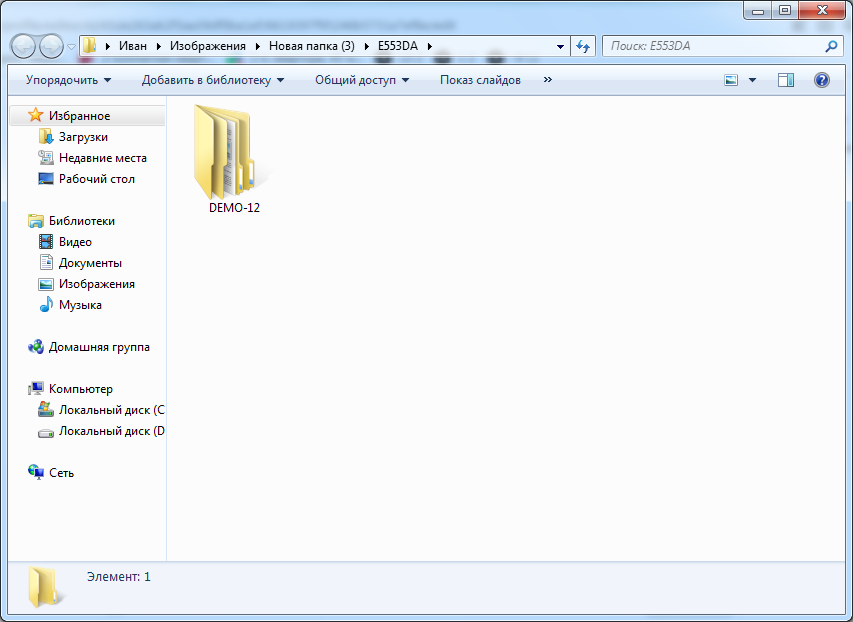Start Показ слайдов
The width and height of the screenshot is (853, 622).
480,80
